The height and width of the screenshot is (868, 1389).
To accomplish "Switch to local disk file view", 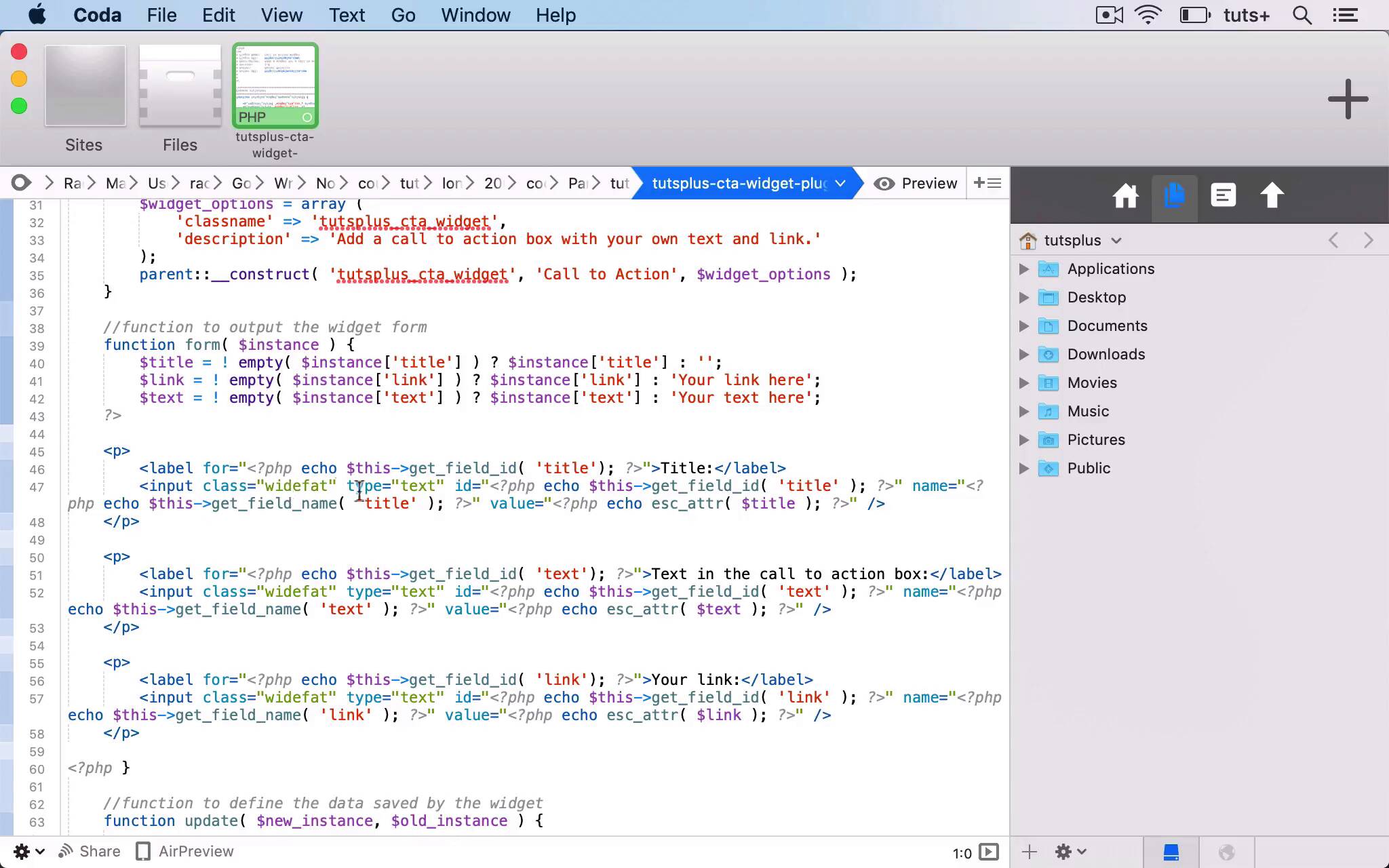I will 1171,852.
